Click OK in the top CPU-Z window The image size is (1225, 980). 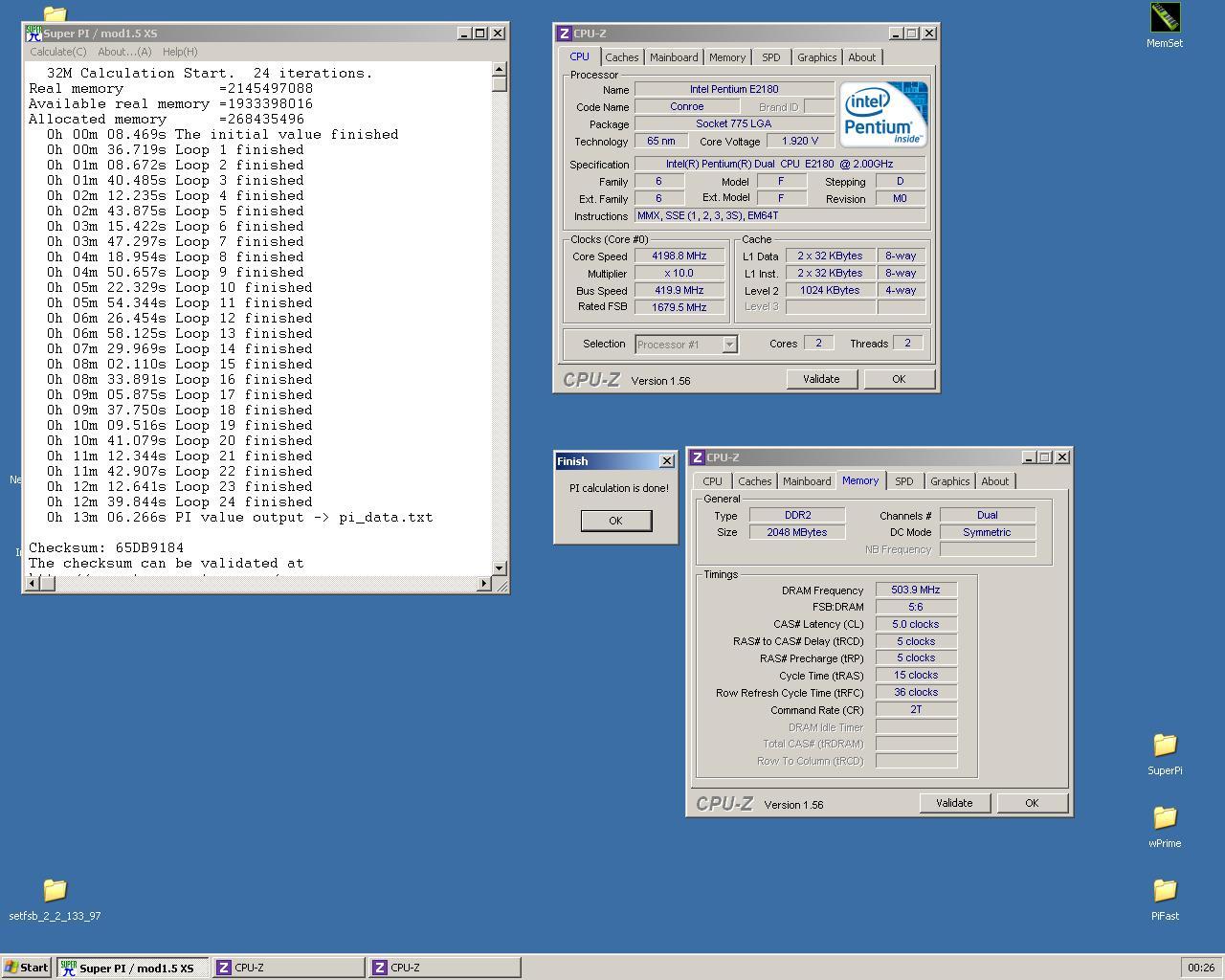899,379
